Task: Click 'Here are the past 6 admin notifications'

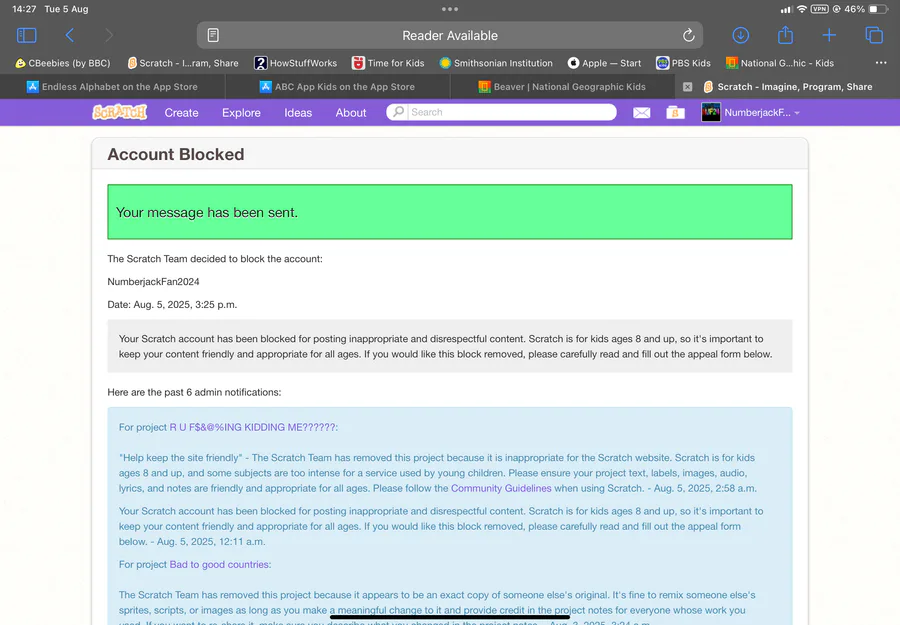Action: pyautogui.click(x=194, y=393)
